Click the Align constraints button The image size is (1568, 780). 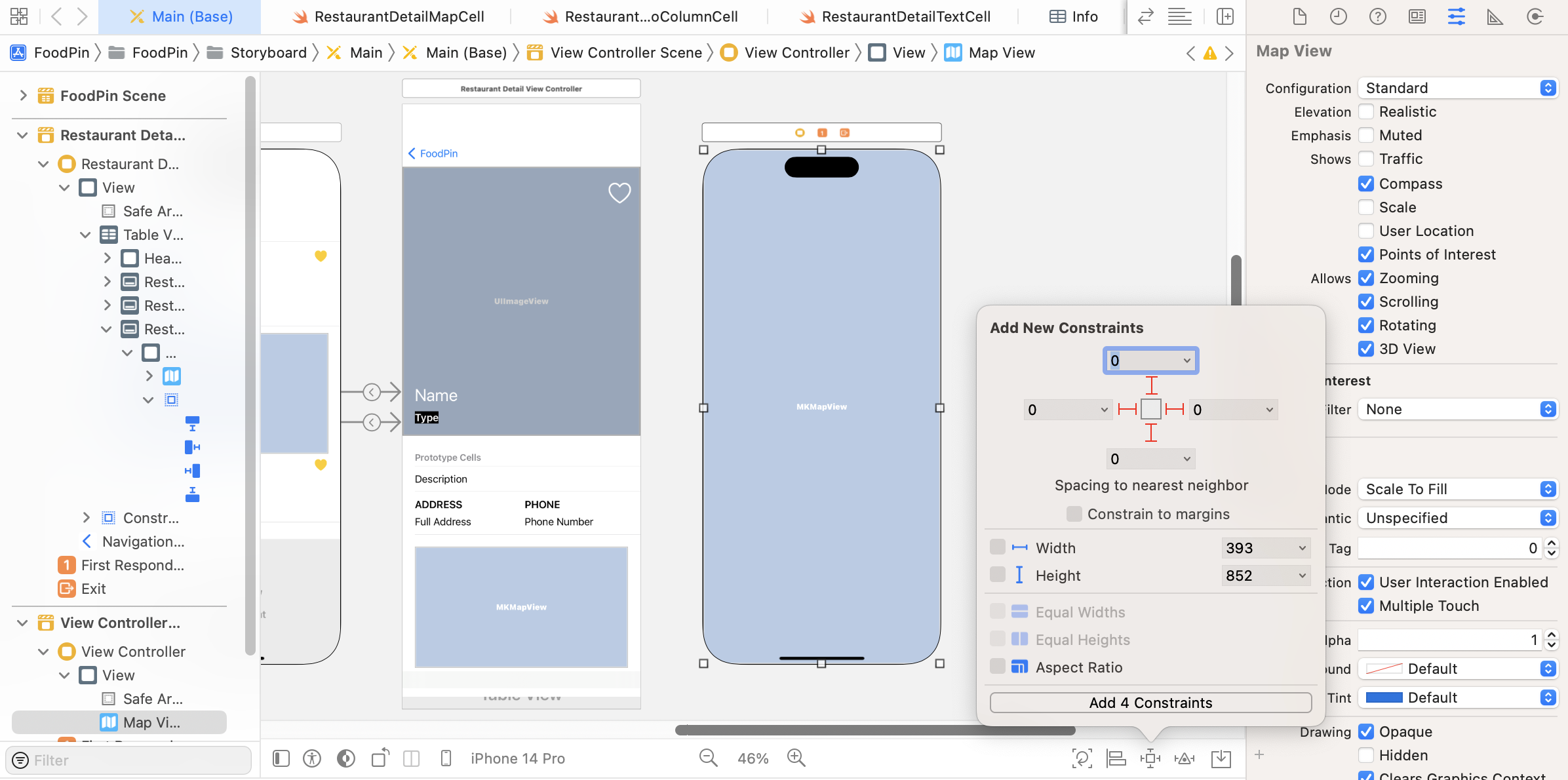[x=1116, y=758]
